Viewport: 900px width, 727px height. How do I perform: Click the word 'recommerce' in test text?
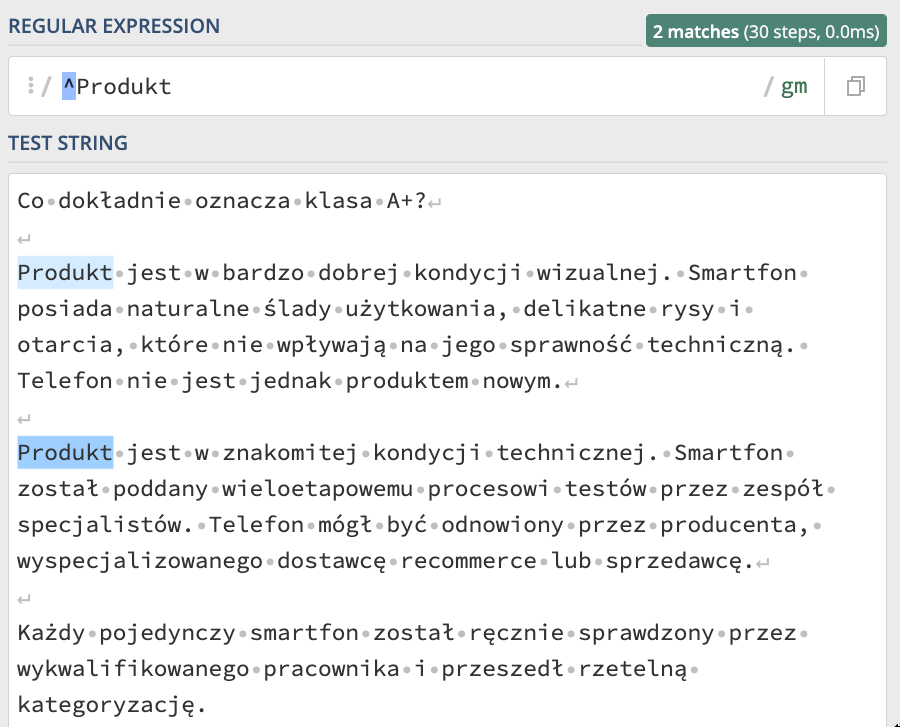468,561
